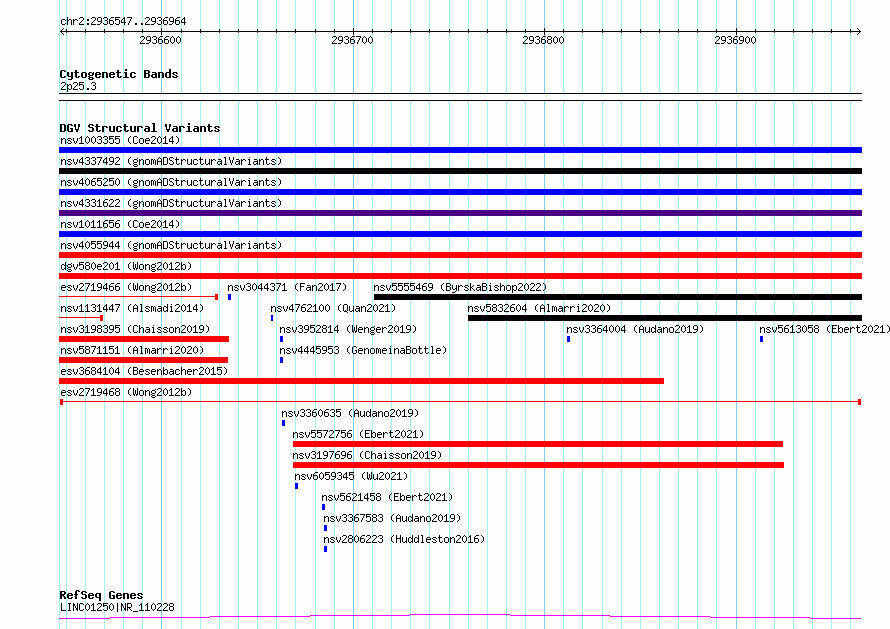The image size is (890, 629).
Task: Open nsv5572756 (Ebert2021) label
Action: tap(358, 434)
